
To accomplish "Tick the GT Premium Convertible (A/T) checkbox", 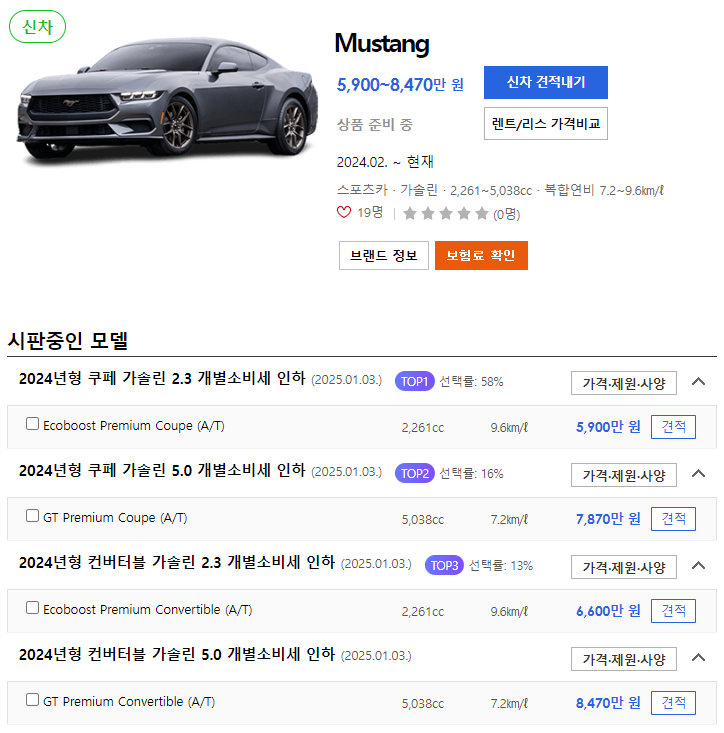I will click(x=32, y=700).
